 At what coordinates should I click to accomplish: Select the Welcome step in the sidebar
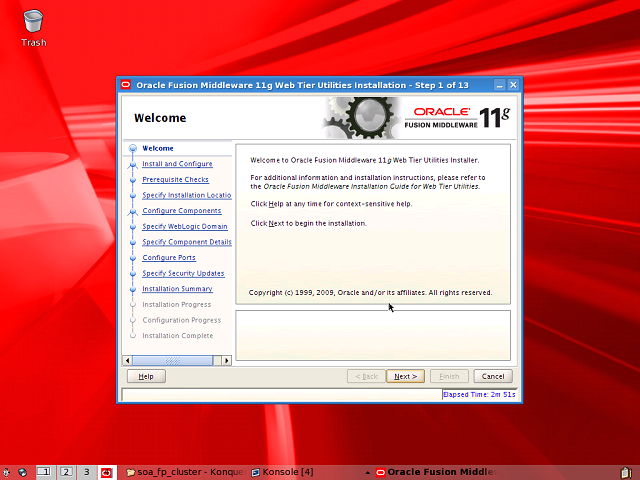tap(158, 148)
